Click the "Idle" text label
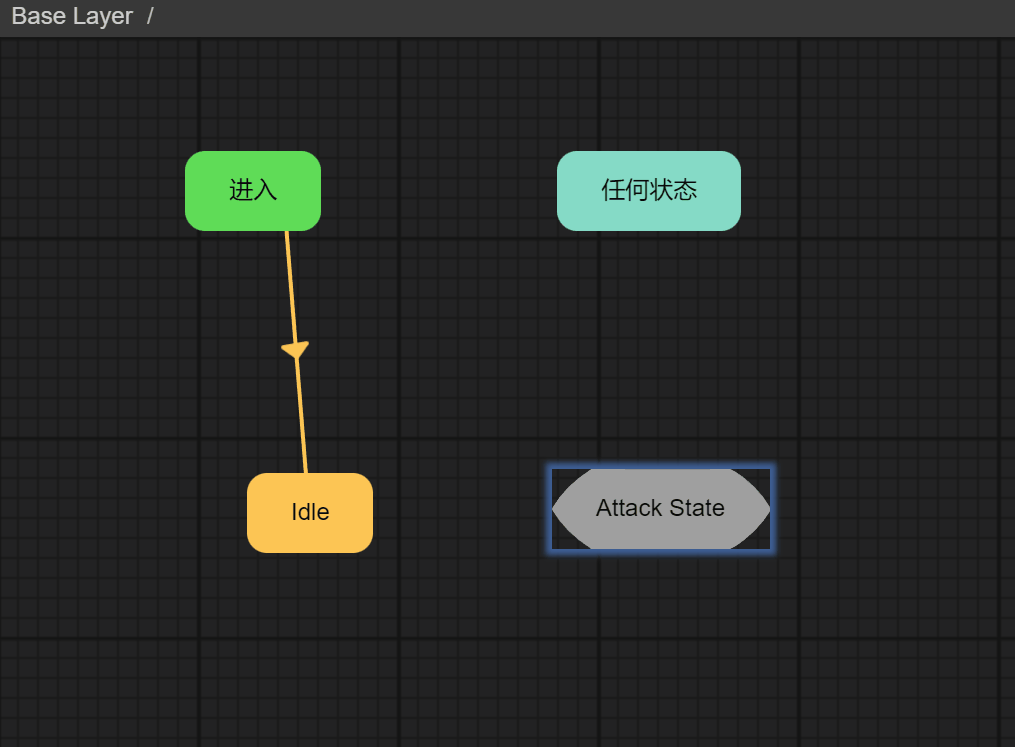The image size is (1015, 747). coord(310,512)
